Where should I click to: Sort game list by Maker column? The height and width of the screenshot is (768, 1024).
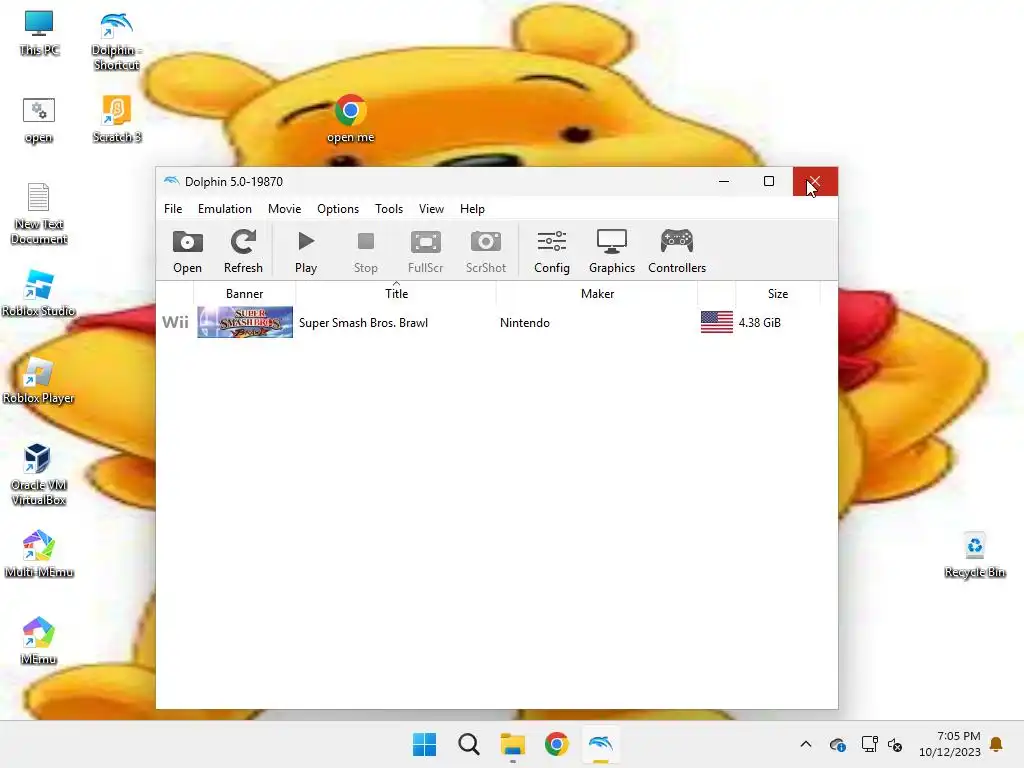597,294
